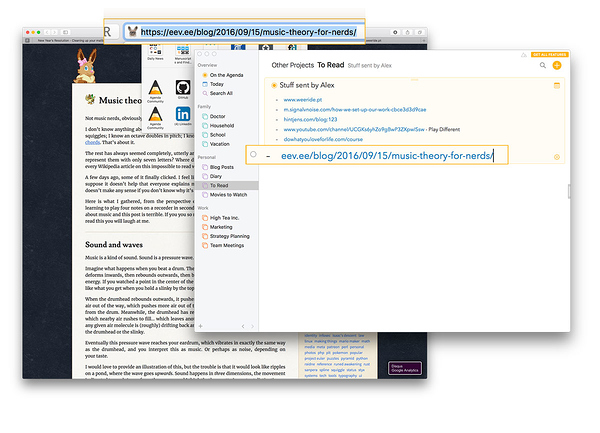Open the Movies to Watch project
The height and width of the screenshot is (433, 600).
click(228, 195)
